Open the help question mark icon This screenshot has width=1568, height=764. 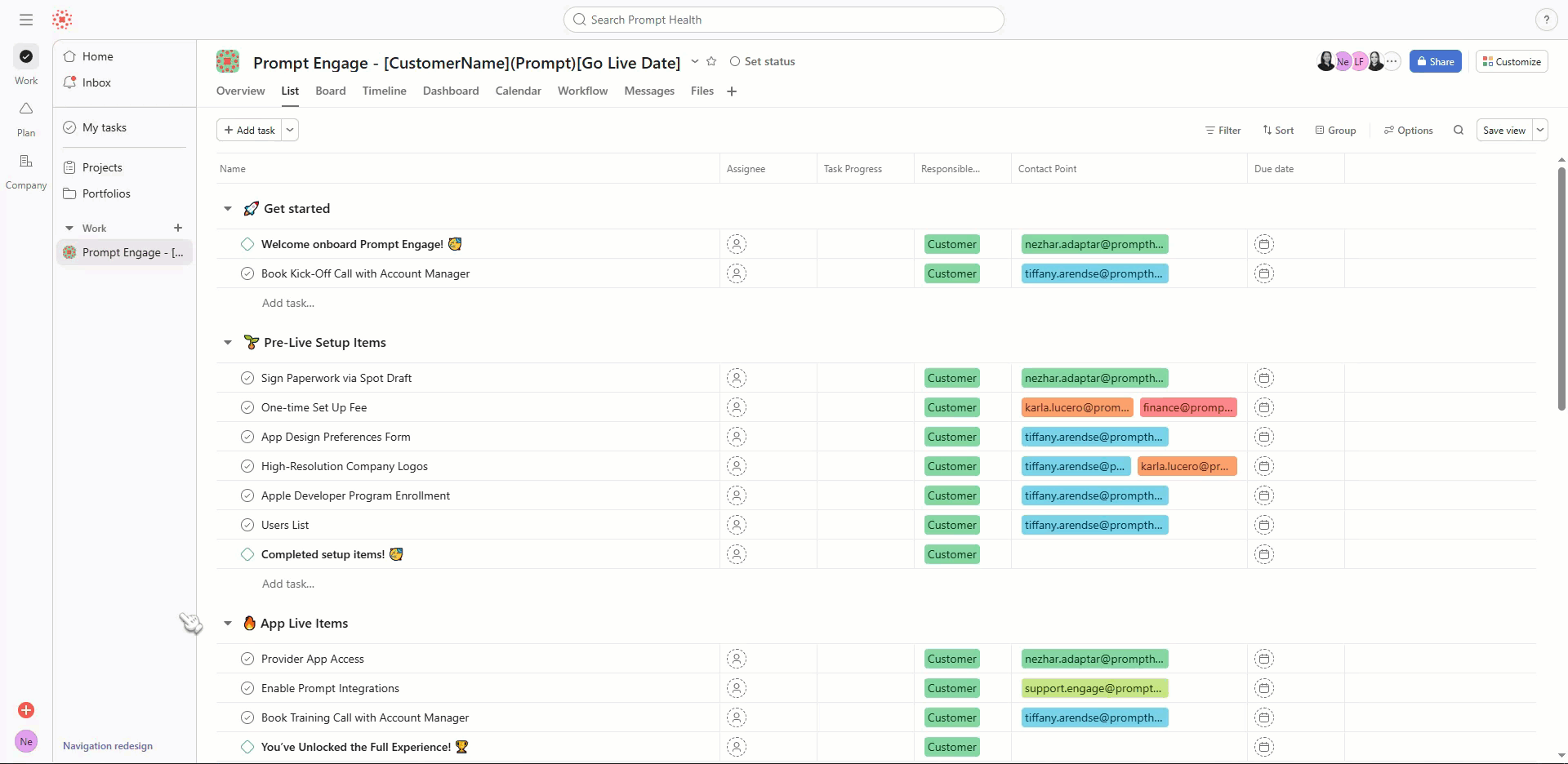pyautogui.click(x=1546, y=20)
